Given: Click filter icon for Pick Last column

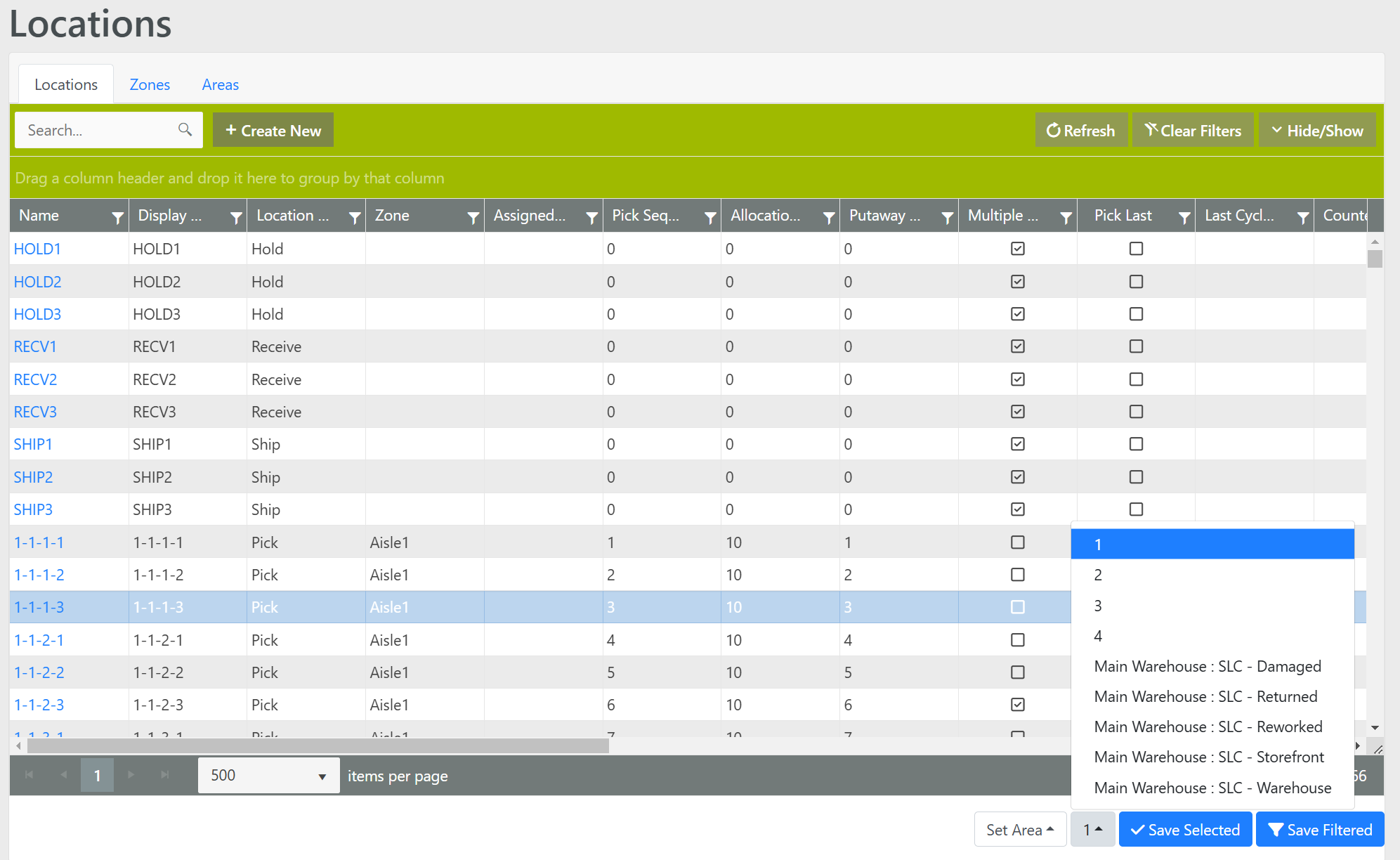Looking at the screenshot, I should (x=1184, y=218).
